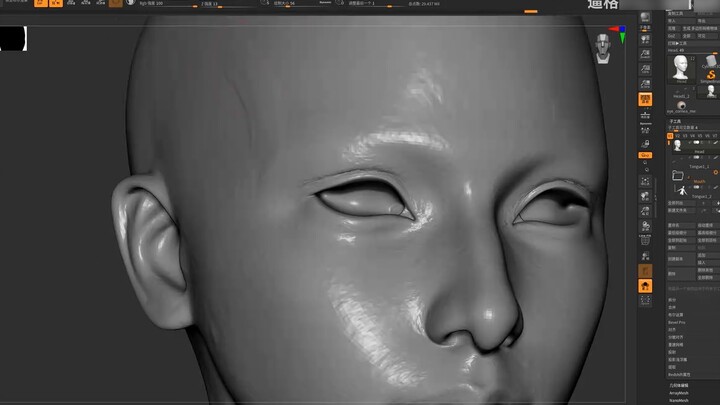
Task: Expand the NanoMesh section
Action: 680,401
